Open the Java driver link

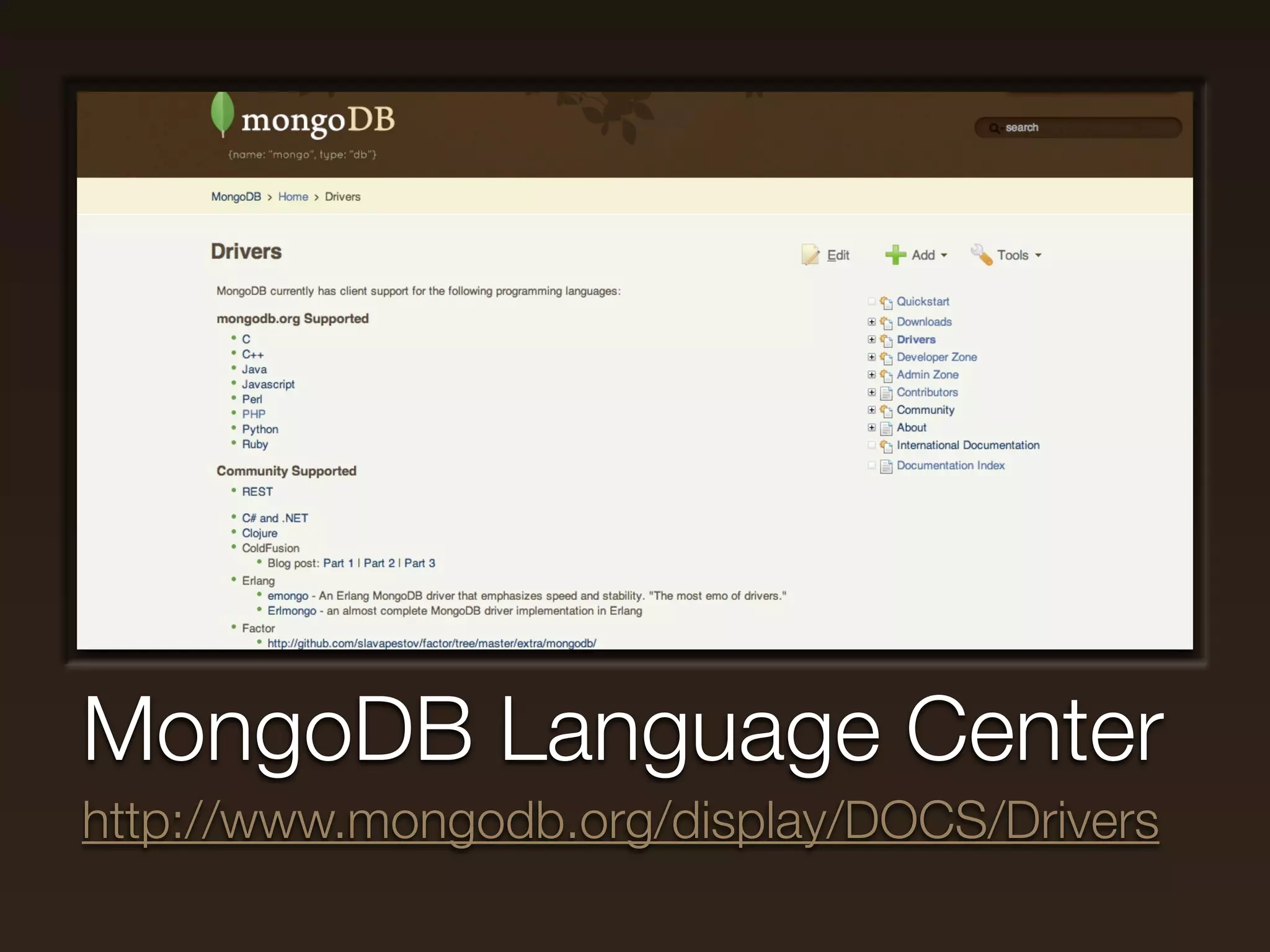pyautogui.click(x=254, y=369)
